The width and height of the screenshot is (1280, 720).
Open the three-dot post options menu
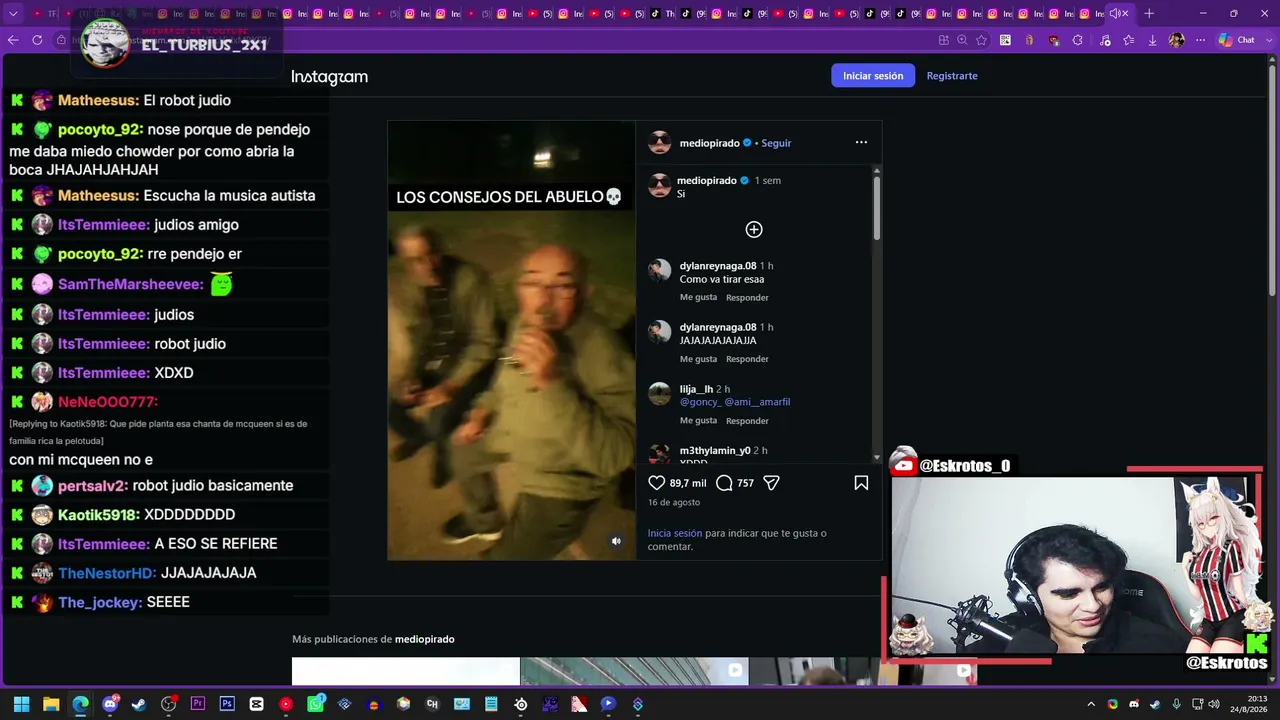point(861,143)
